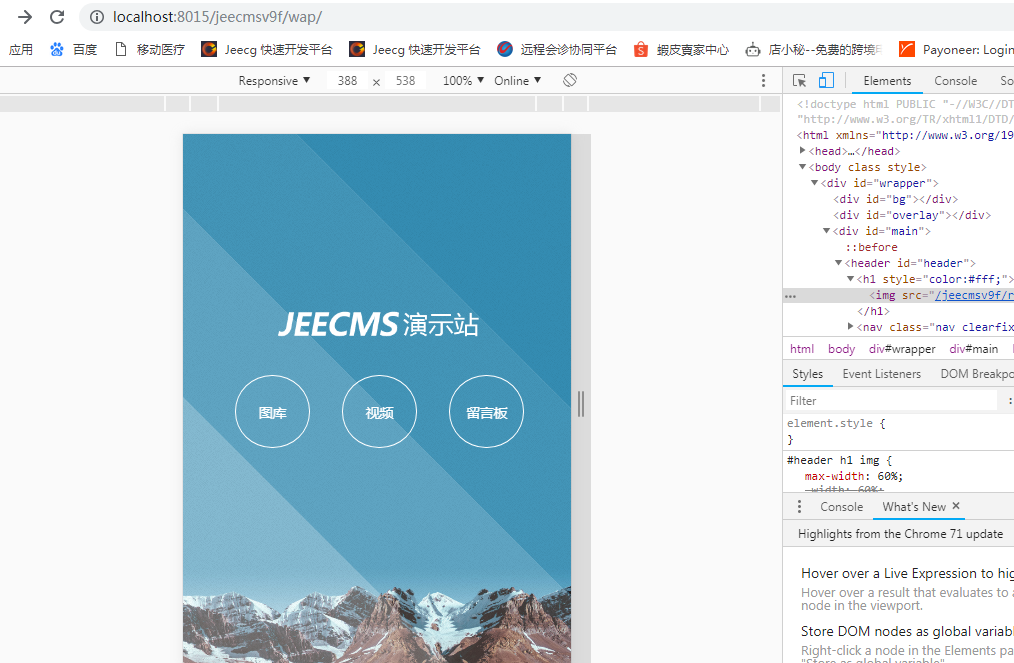This screenshot has height=663, width=1014.
Task: Reload the page with refresh icon
Action: (57, 17)
